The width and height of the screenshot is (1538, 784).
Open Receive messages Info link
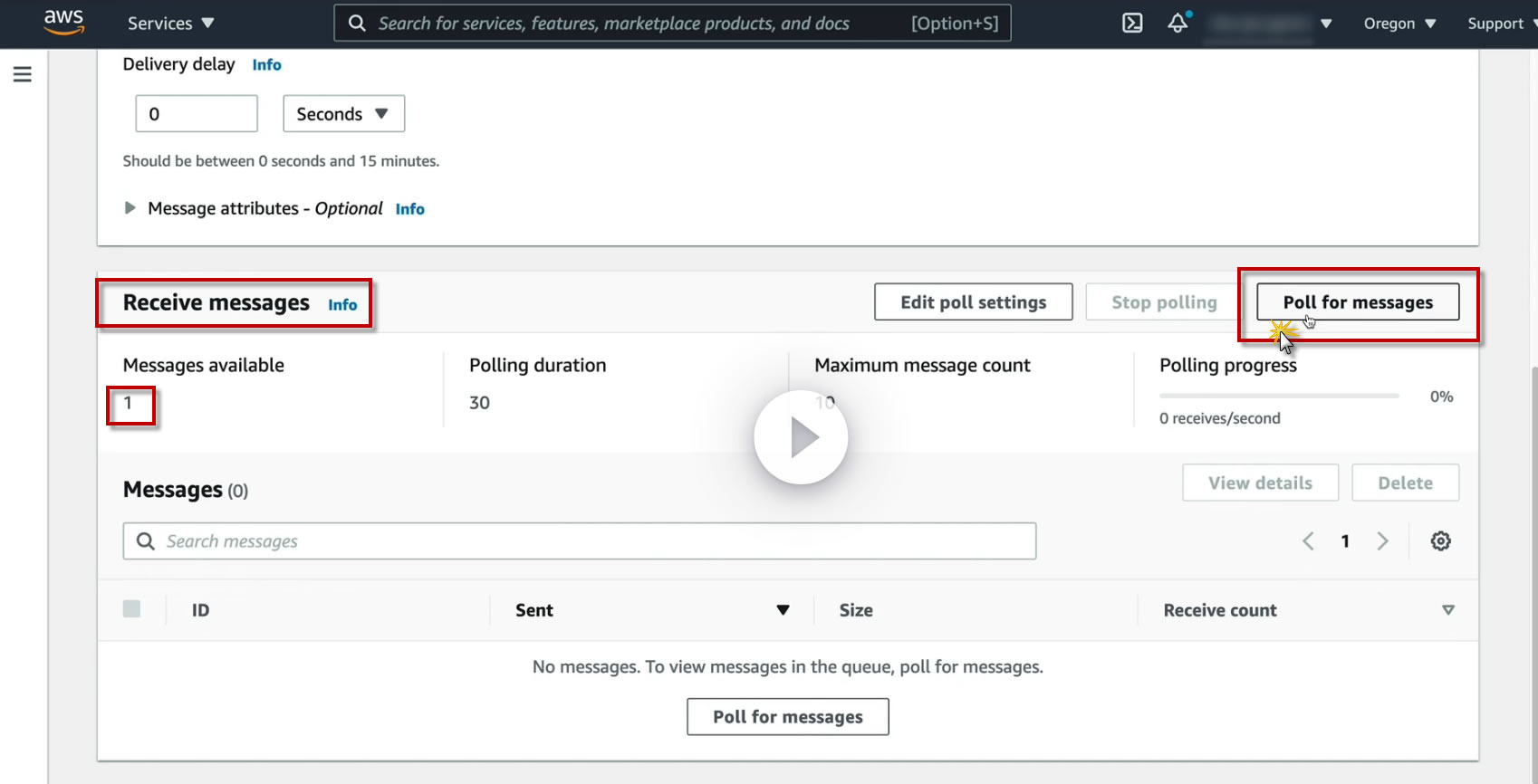pos(342,305)
